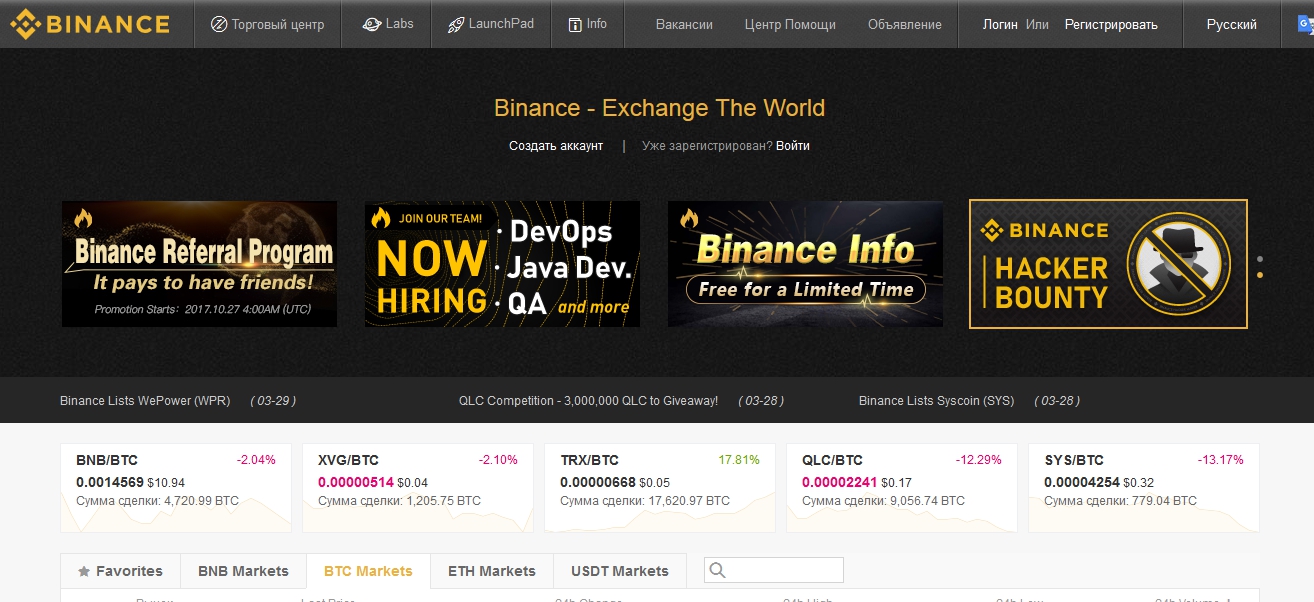Open the Info page
The image size is (1314, 602).
click(586, 24)
